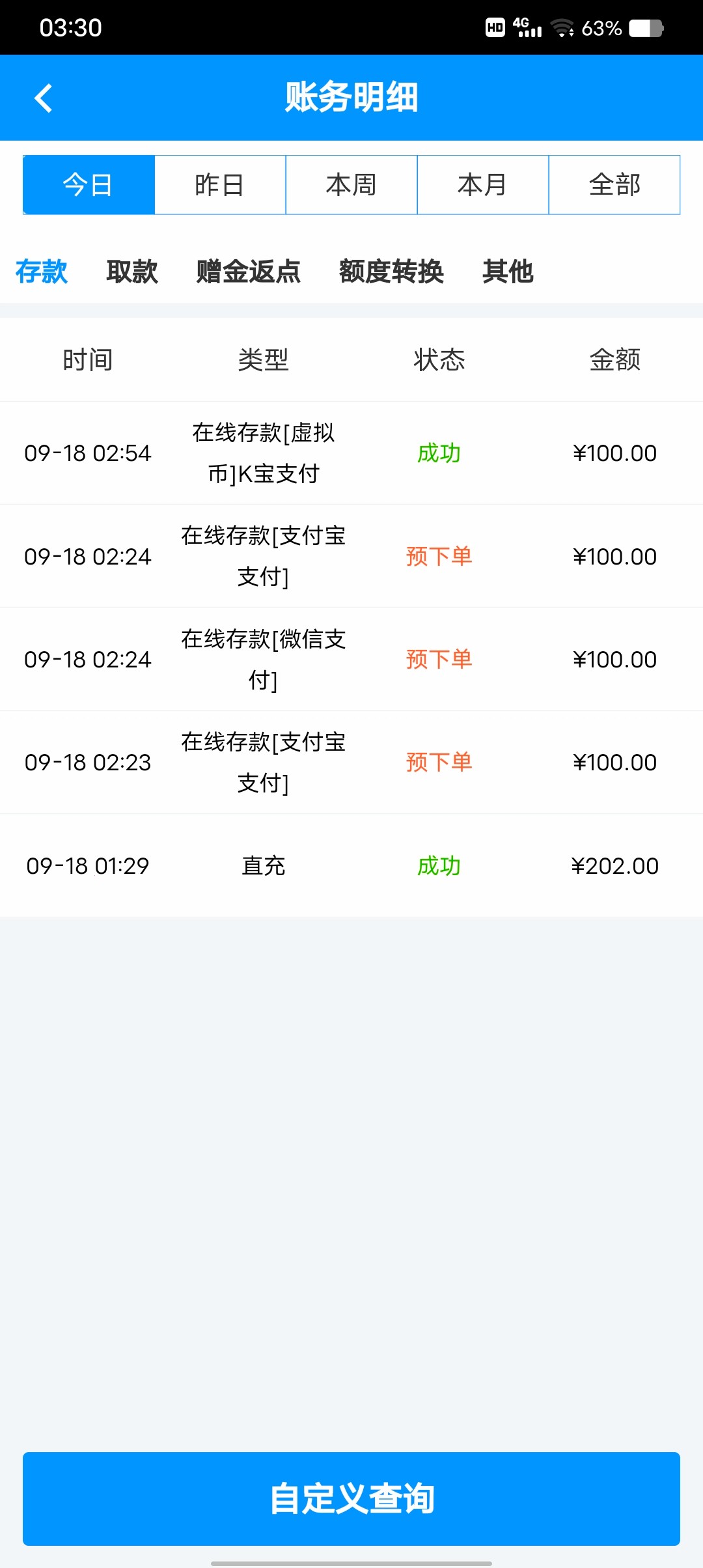Screen dimensions: 703x1568
Task: Switch to 额度转换 category
Action: (x=391, y=272)
